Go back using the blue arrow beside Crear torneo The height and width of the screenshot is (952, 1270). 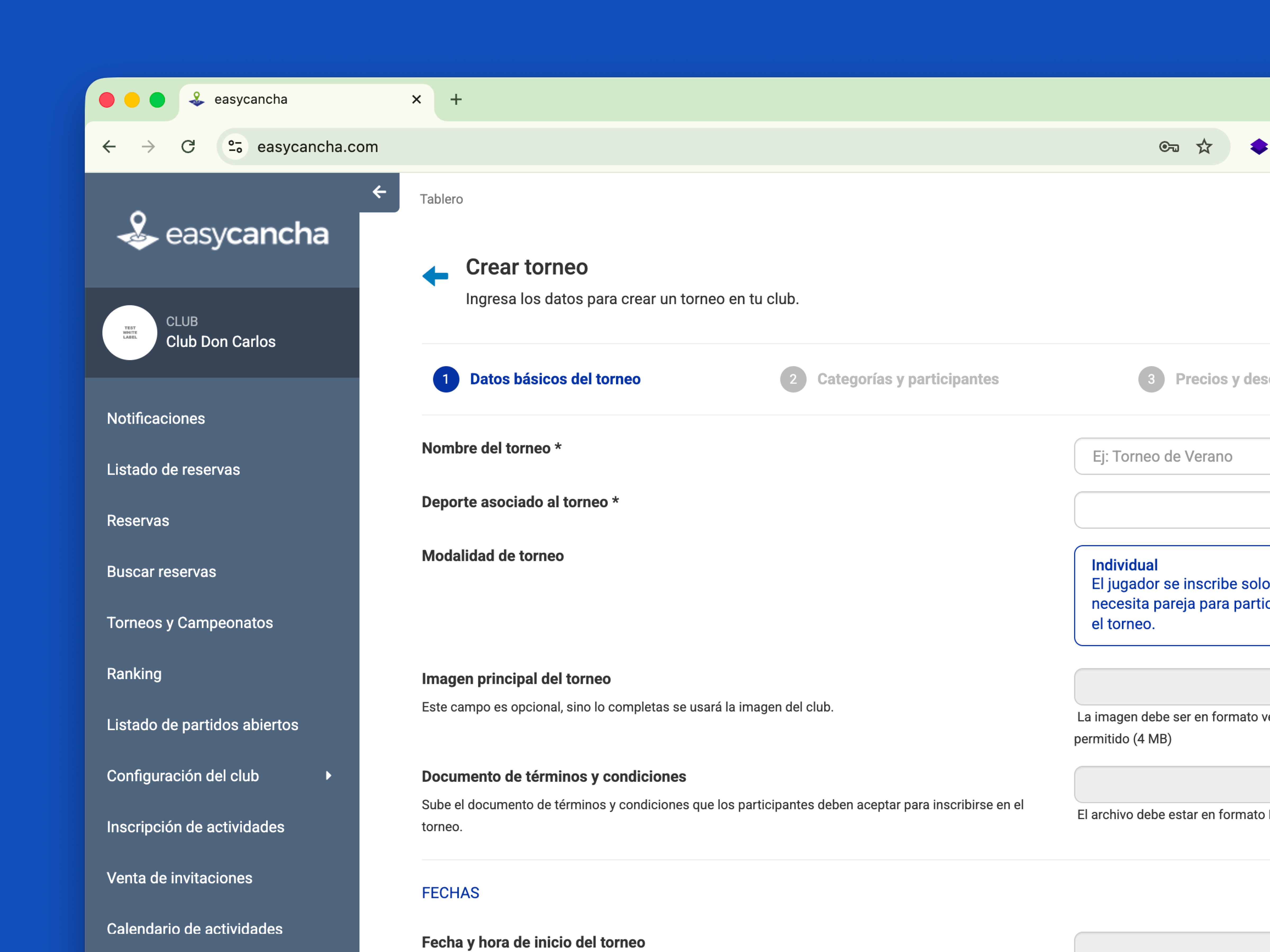[435, 276]
